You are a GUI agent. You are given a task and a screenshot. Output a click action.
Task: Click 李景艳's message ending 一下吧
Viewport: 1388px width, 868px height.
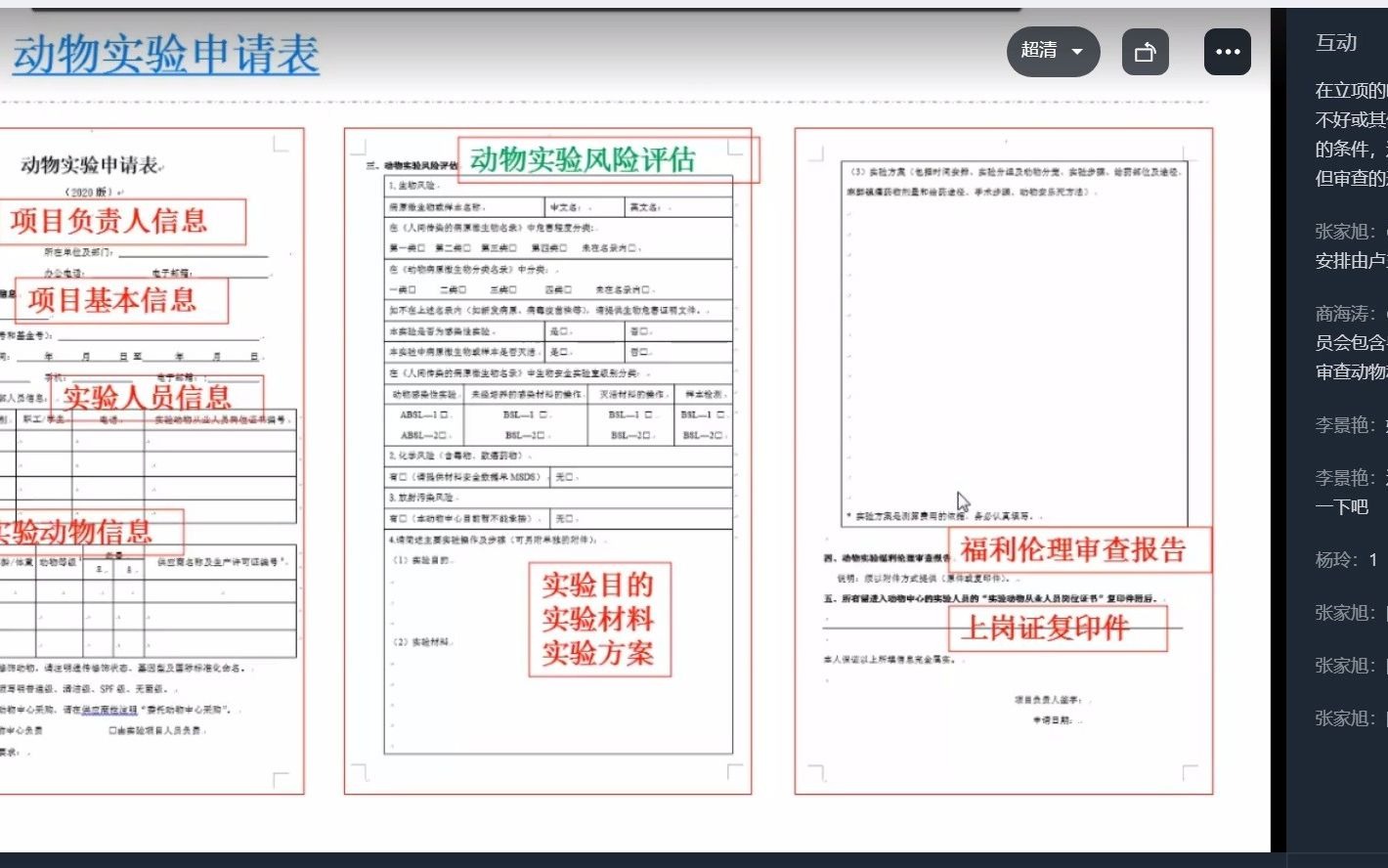point(1351,493)
